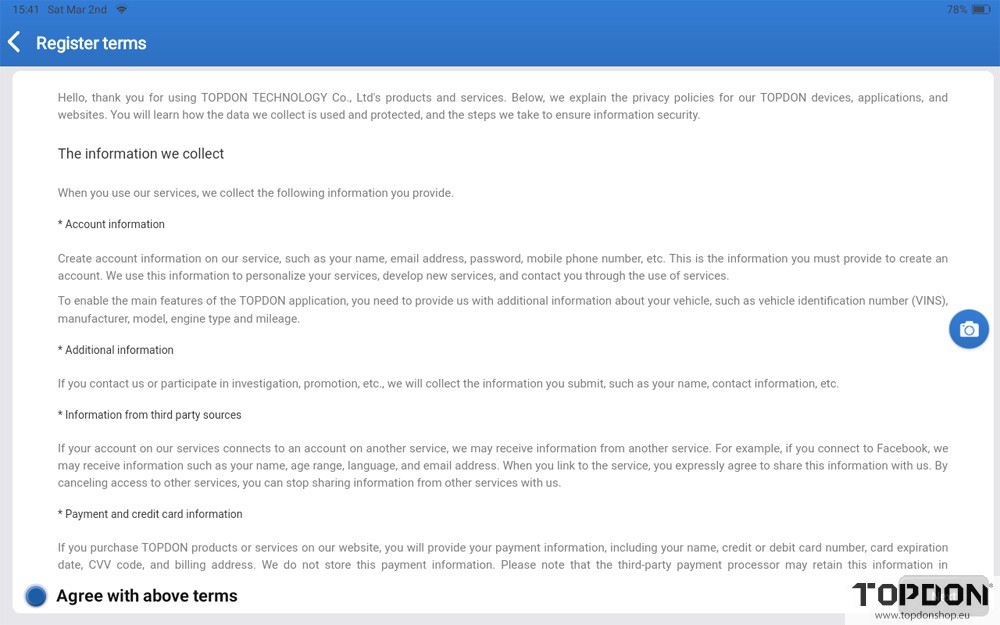Tap the battery icon in status bar
This screenshot has width=1000, height=625.
click(981, 9)
